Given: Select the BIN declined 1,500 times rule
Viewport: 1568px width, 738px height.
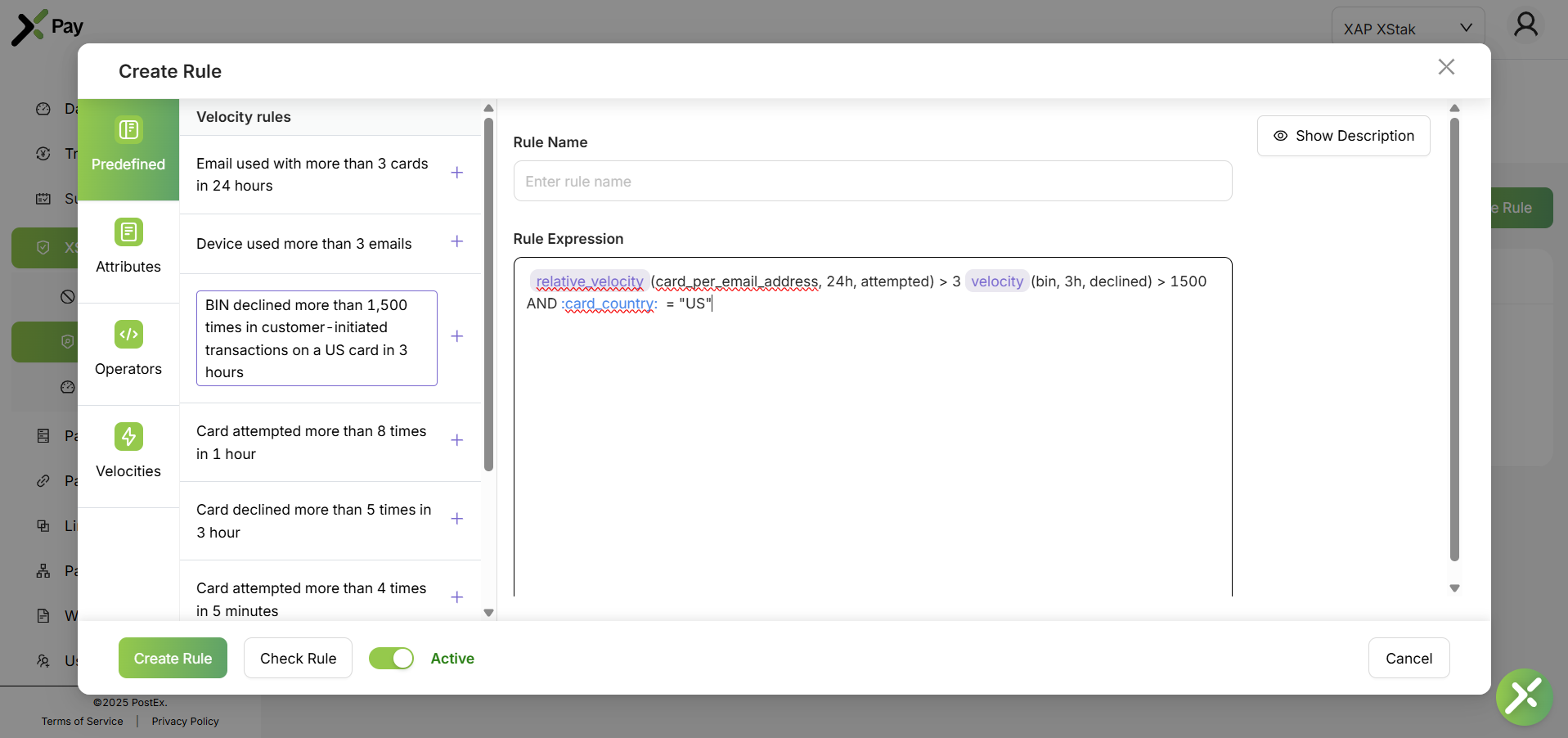Looking at the screenshot, I should tap(317, 338).
